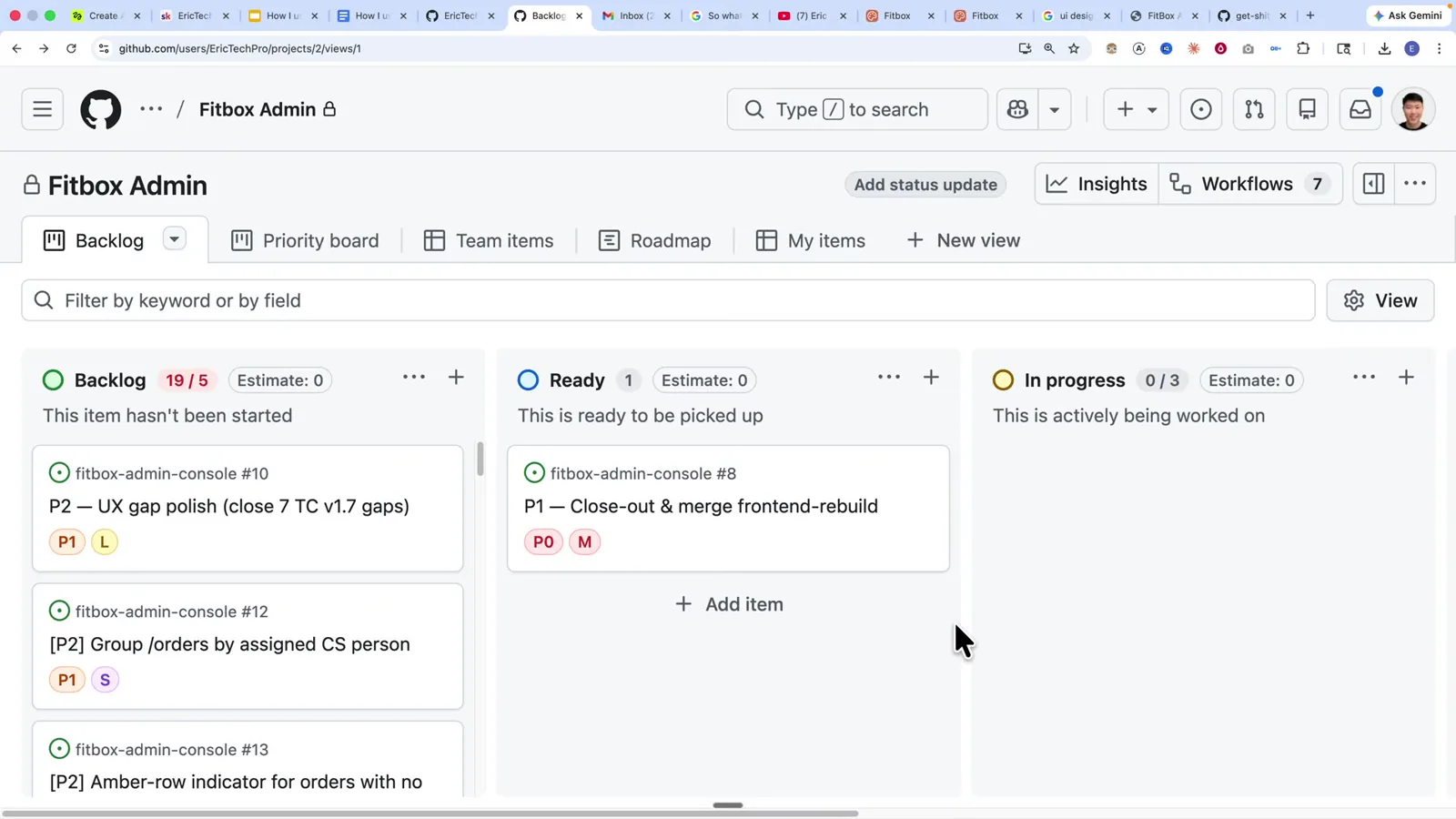Switch to the My items tab

tap(810, 240)
